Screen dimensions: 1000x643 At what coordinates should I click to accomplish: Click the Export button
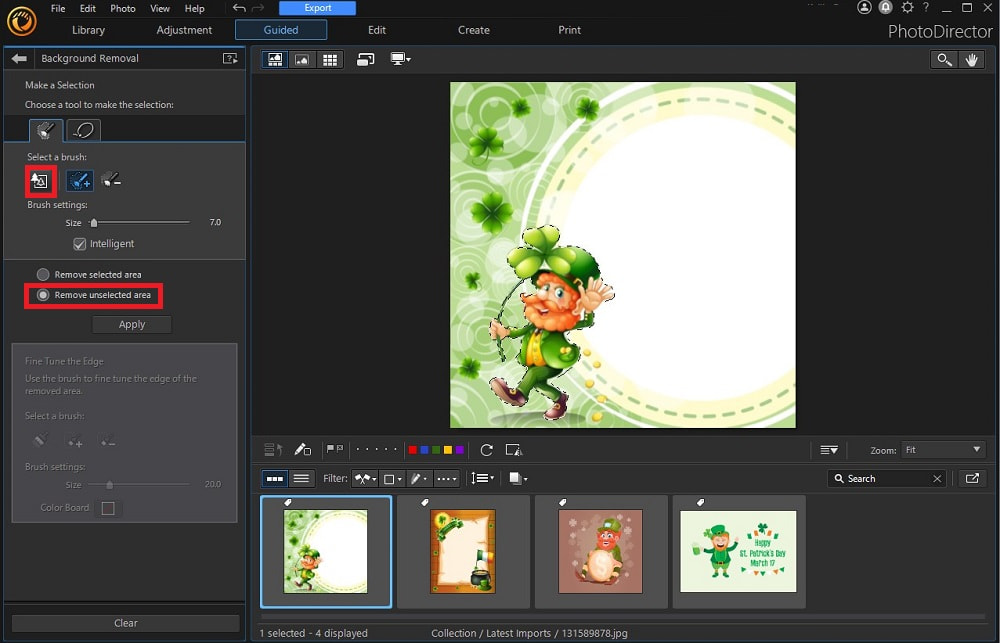pos(317,8)
